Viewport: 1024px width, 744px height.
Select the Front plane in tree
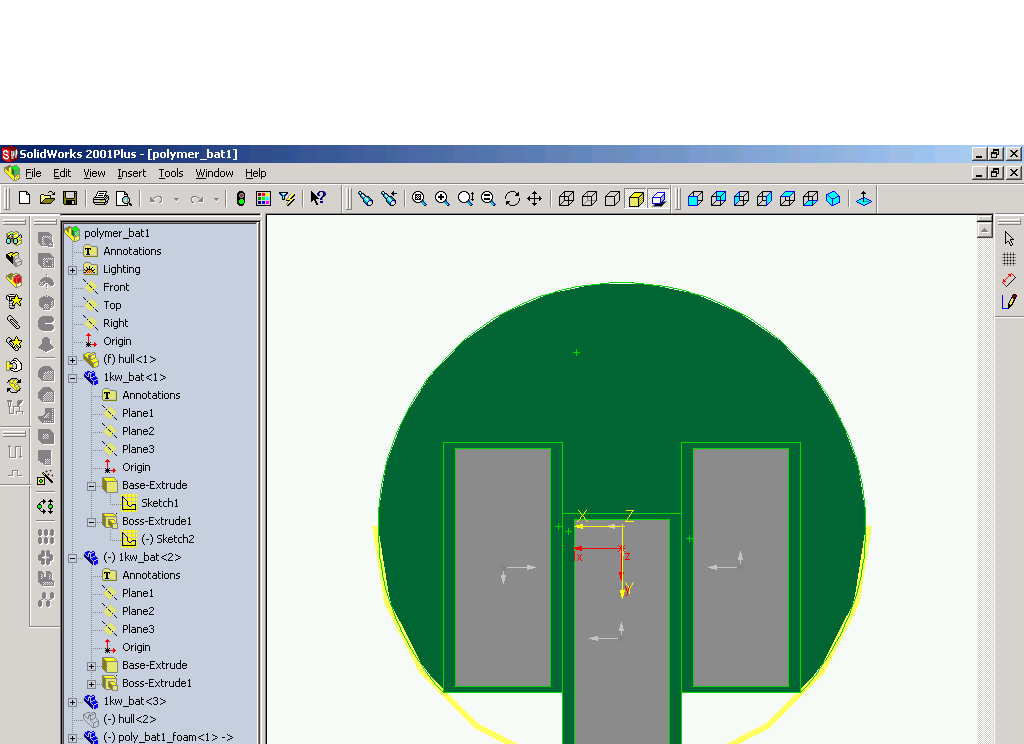pos(116,287)
